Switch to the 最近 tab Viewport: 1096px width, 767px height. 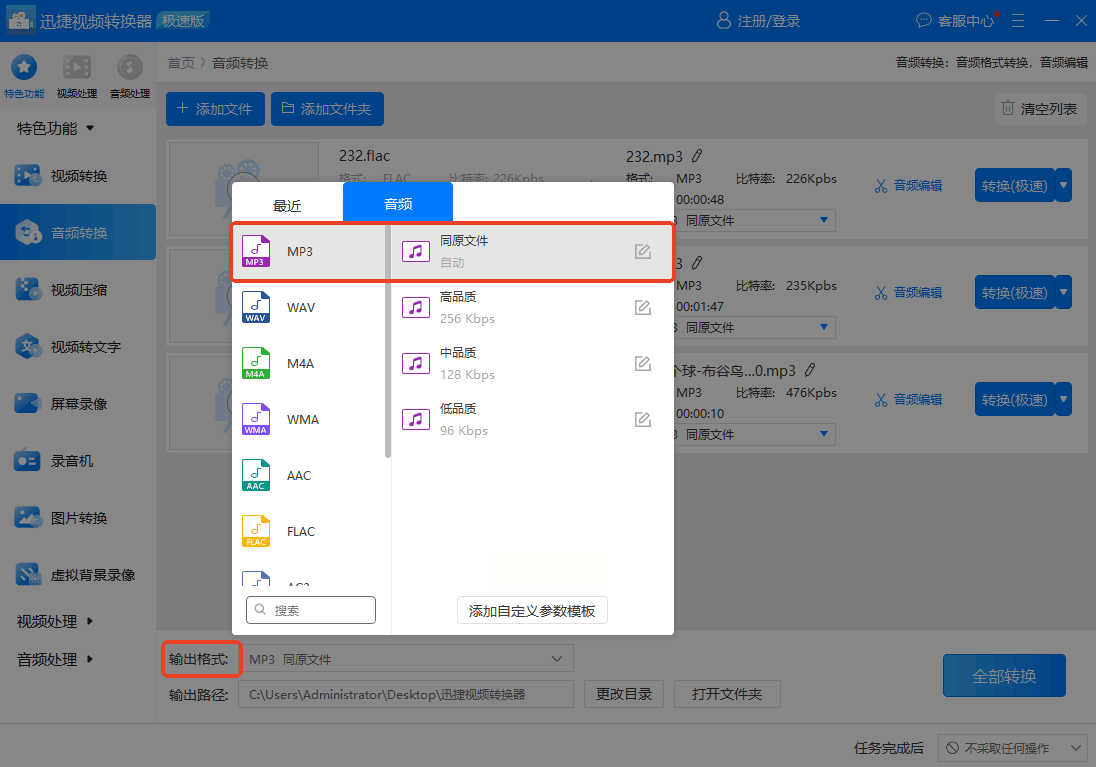click(287, 205)
